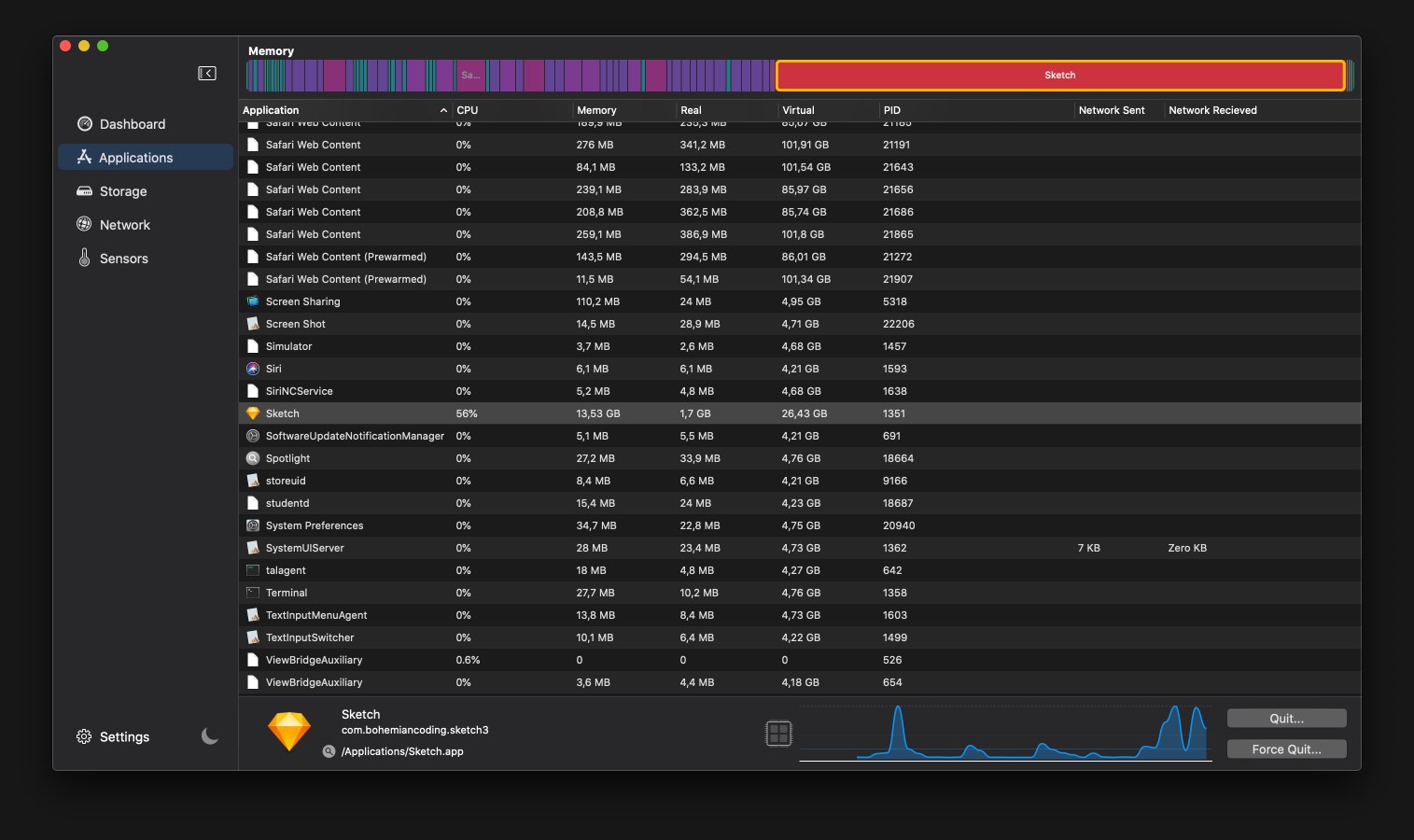Open Settings from the sidebar

pyautogui.click(x=124, y=736)
